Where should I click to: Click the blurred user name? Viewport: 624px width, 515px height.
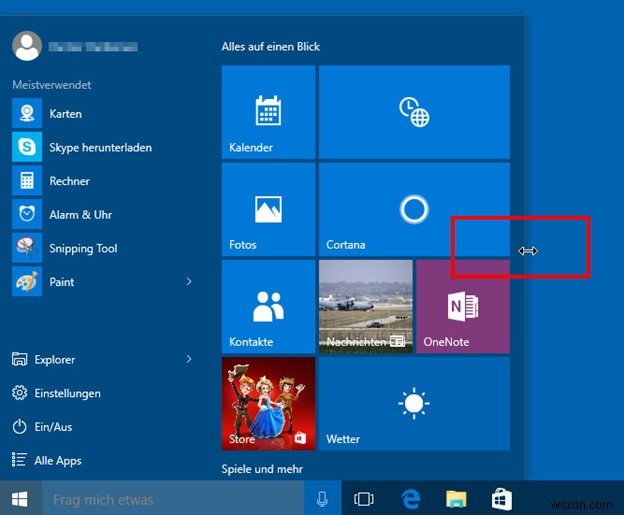[x=93, y=47]
